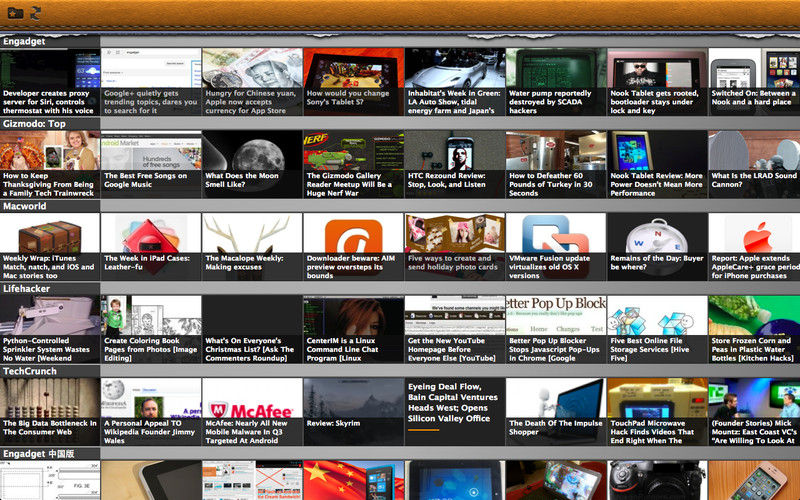
Task: Open Get the New YouTube Homepage article
Action: pos(455,330)
